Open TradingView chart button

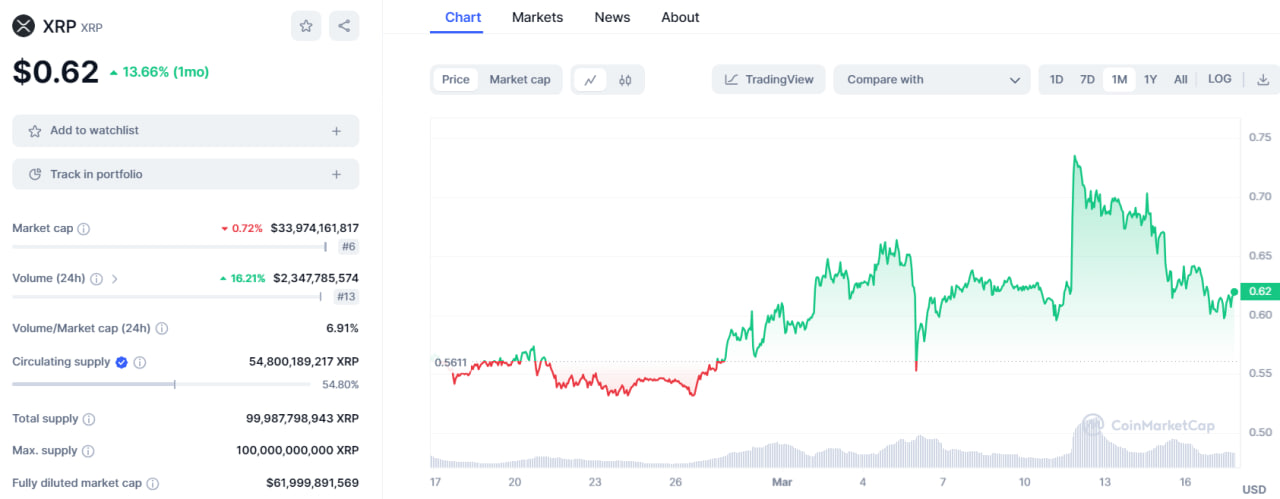click(769, 80)
